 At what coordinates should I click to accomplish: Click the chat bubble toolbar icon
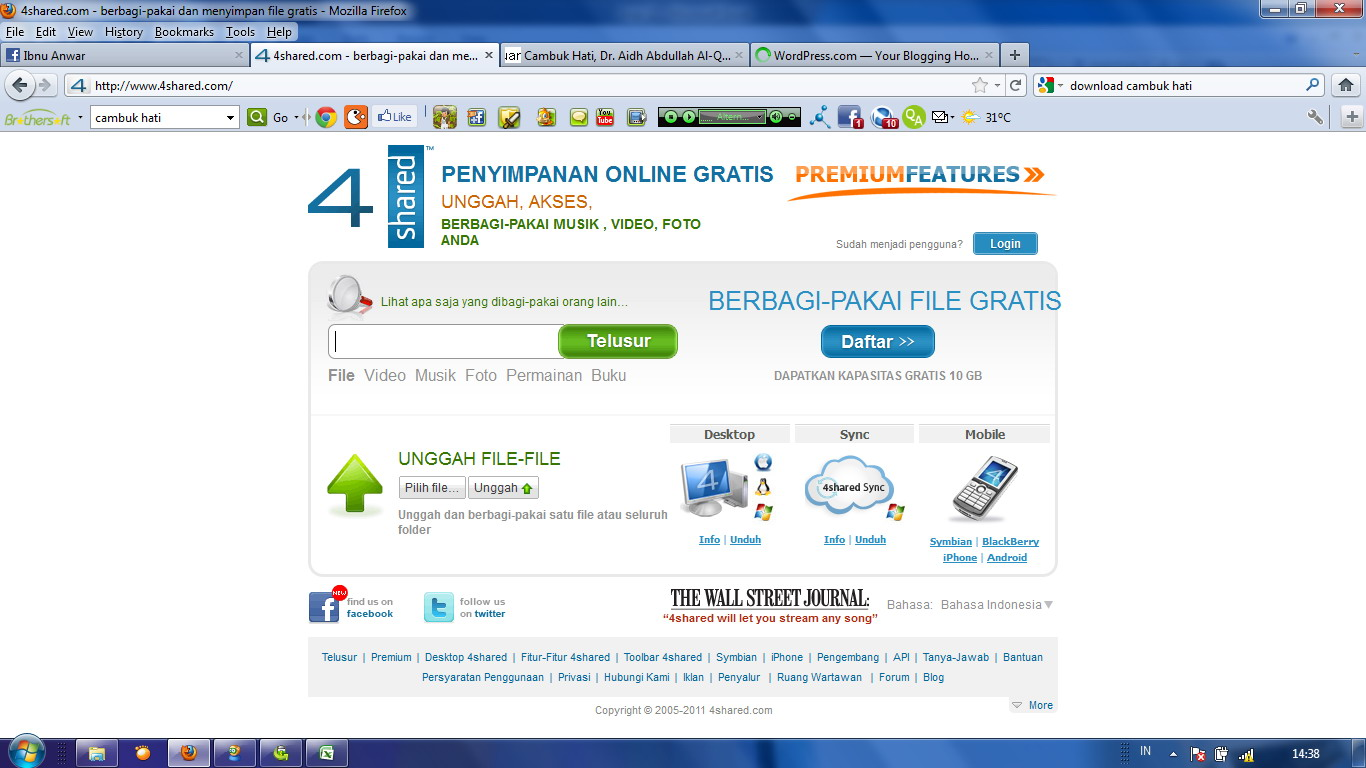[x=578, y=117]
